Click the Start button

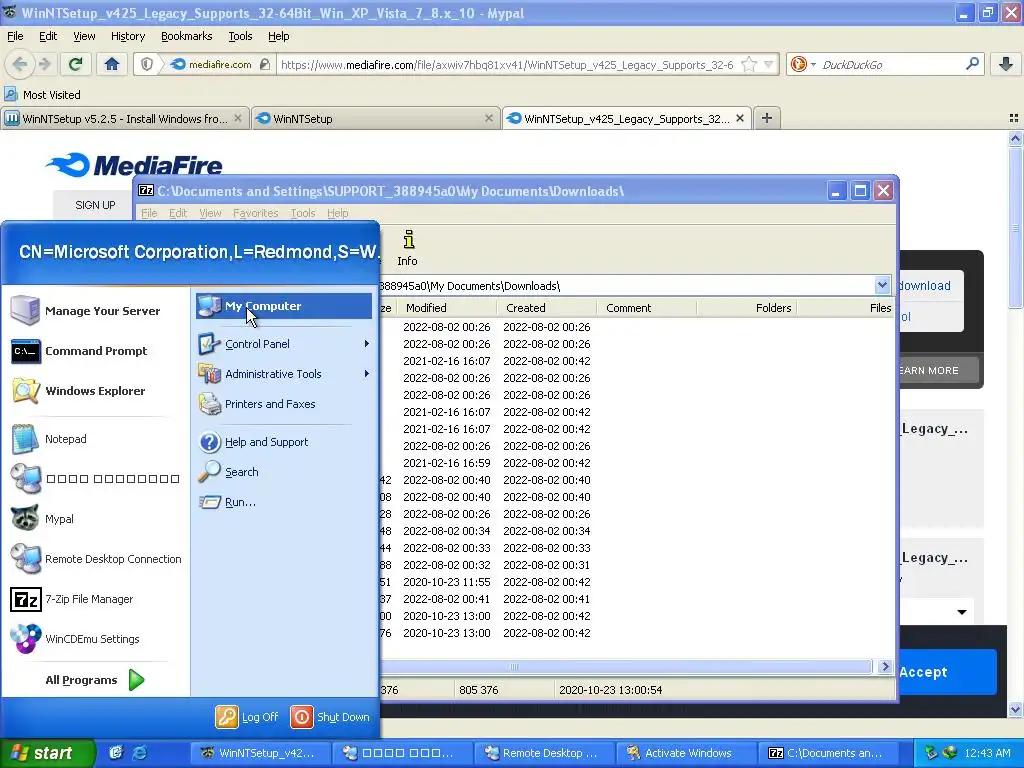(47, 753)
